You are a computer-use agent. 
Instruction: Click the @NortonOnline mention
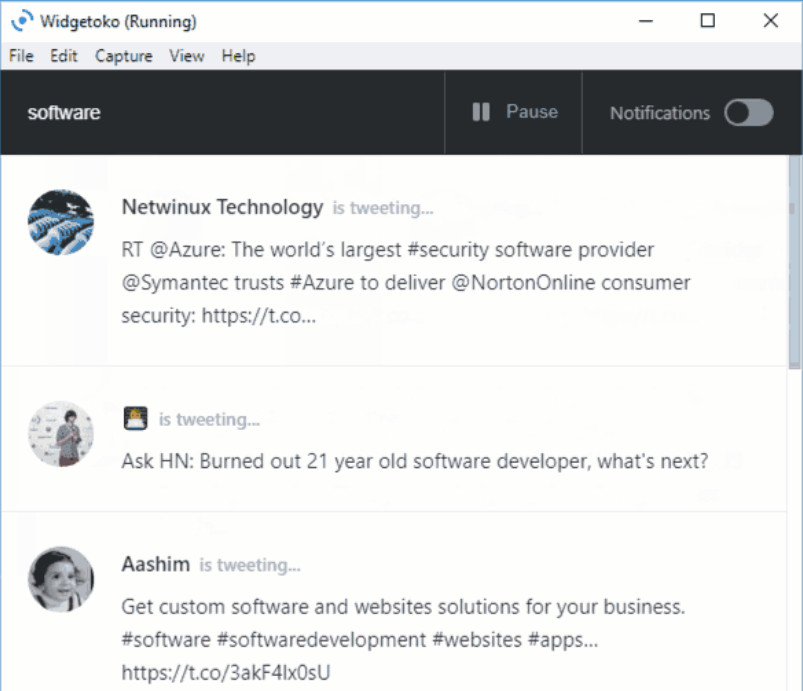pyautogui.click(x=523, y=283)
